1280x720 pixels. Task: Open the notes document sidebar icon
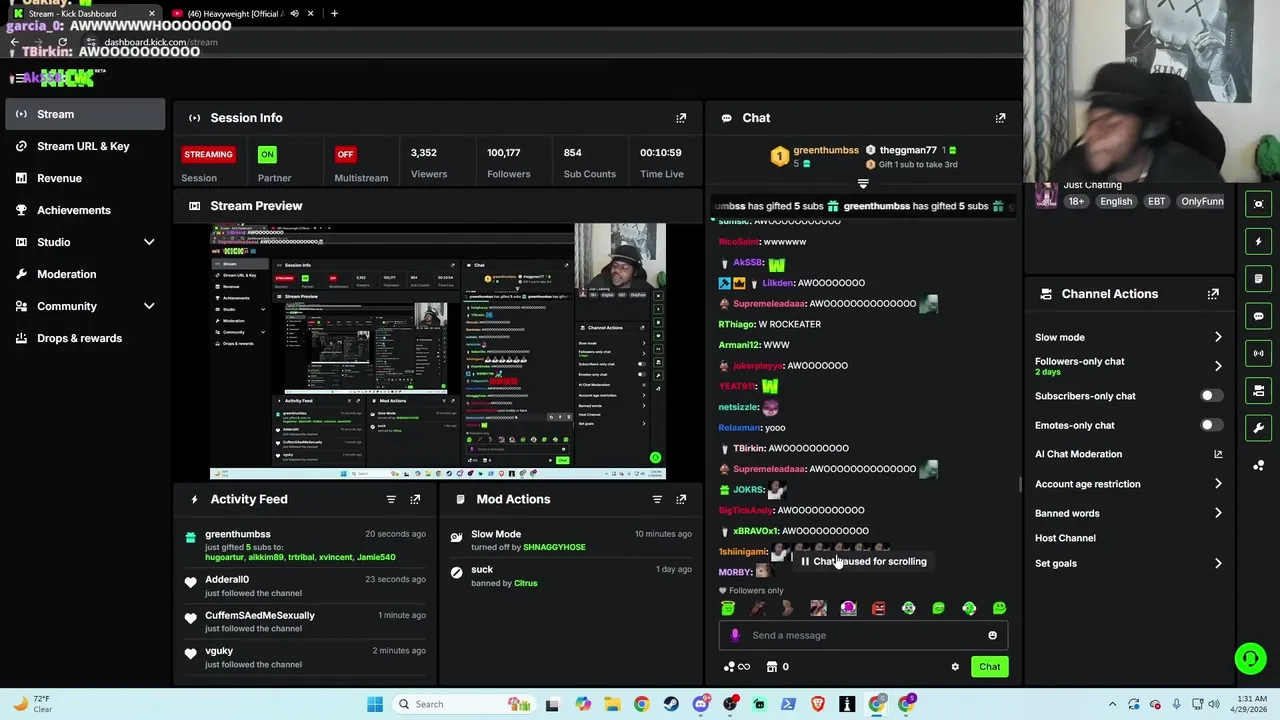[1258, 278]
